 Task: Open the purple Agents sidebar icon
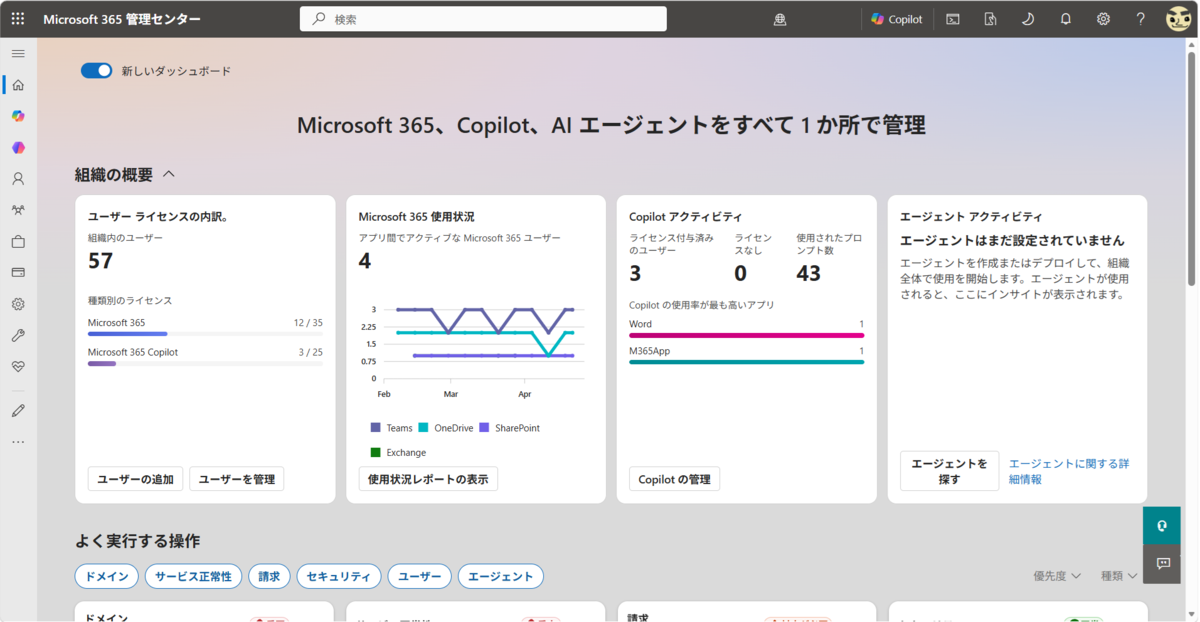(18, 148)
